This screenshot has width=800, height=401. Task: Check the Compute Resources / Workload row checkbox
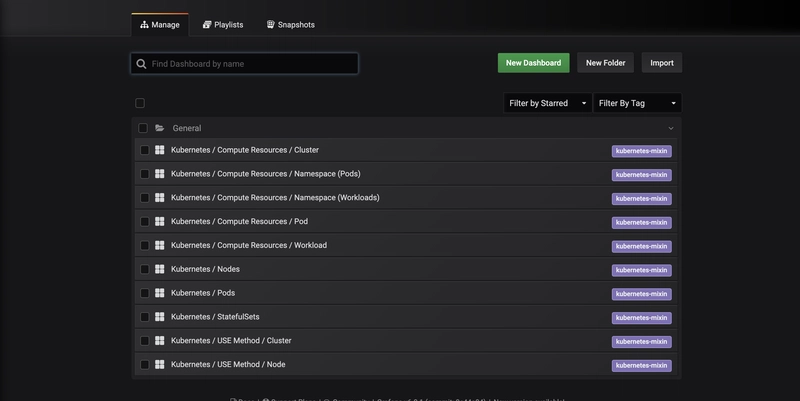point(144,245)
